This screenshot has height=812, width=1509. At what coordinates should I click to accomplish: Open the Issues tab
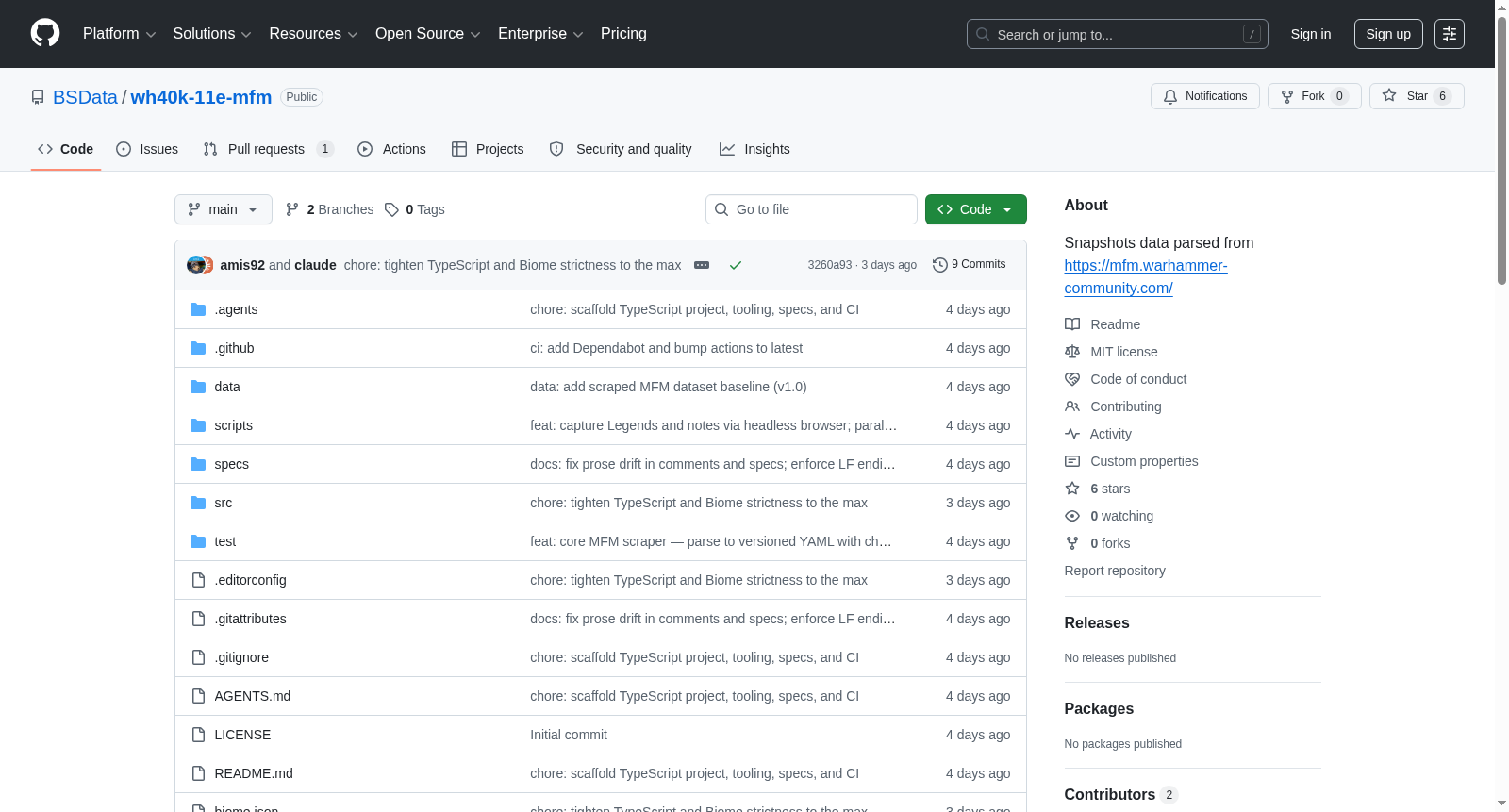tap(147, 149)
